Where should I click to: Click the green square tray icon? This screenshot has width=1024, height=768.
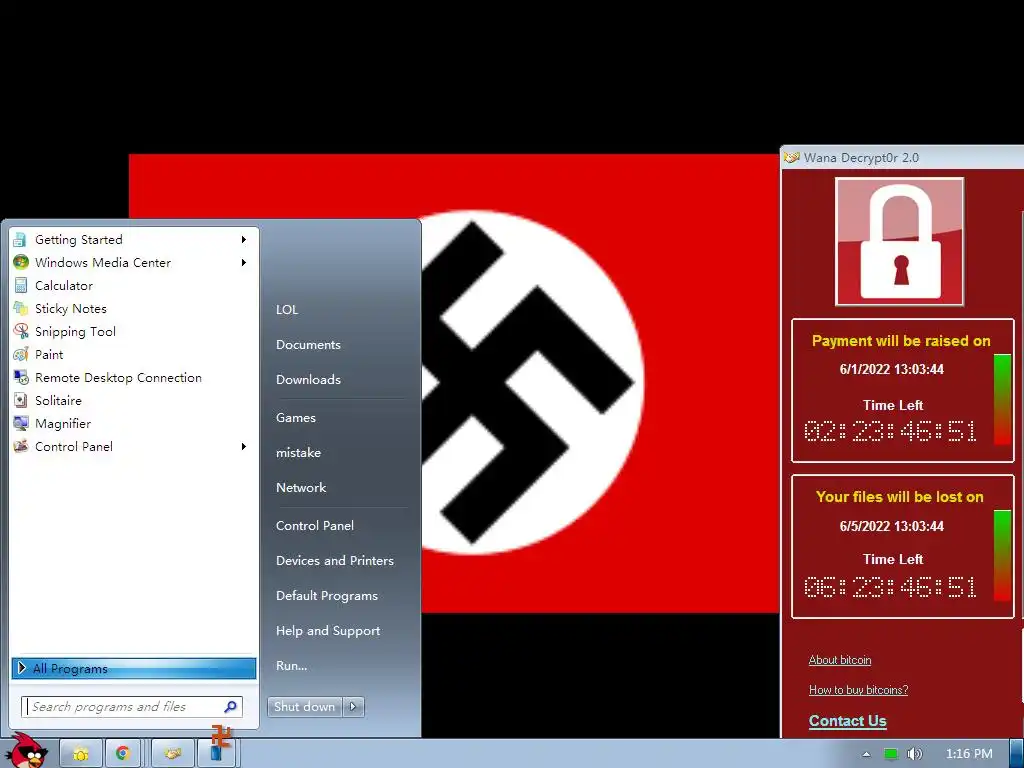point(891,754)
